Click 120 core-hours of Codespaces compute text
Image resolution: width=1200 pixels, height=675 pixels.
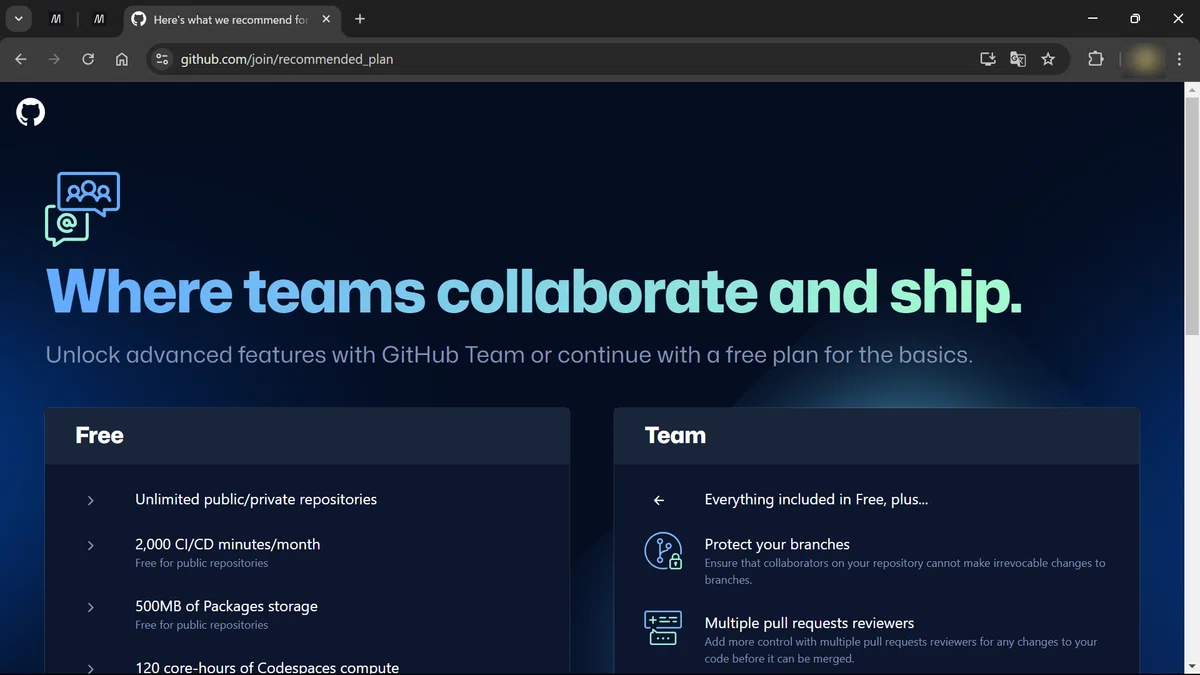(267, 667)
